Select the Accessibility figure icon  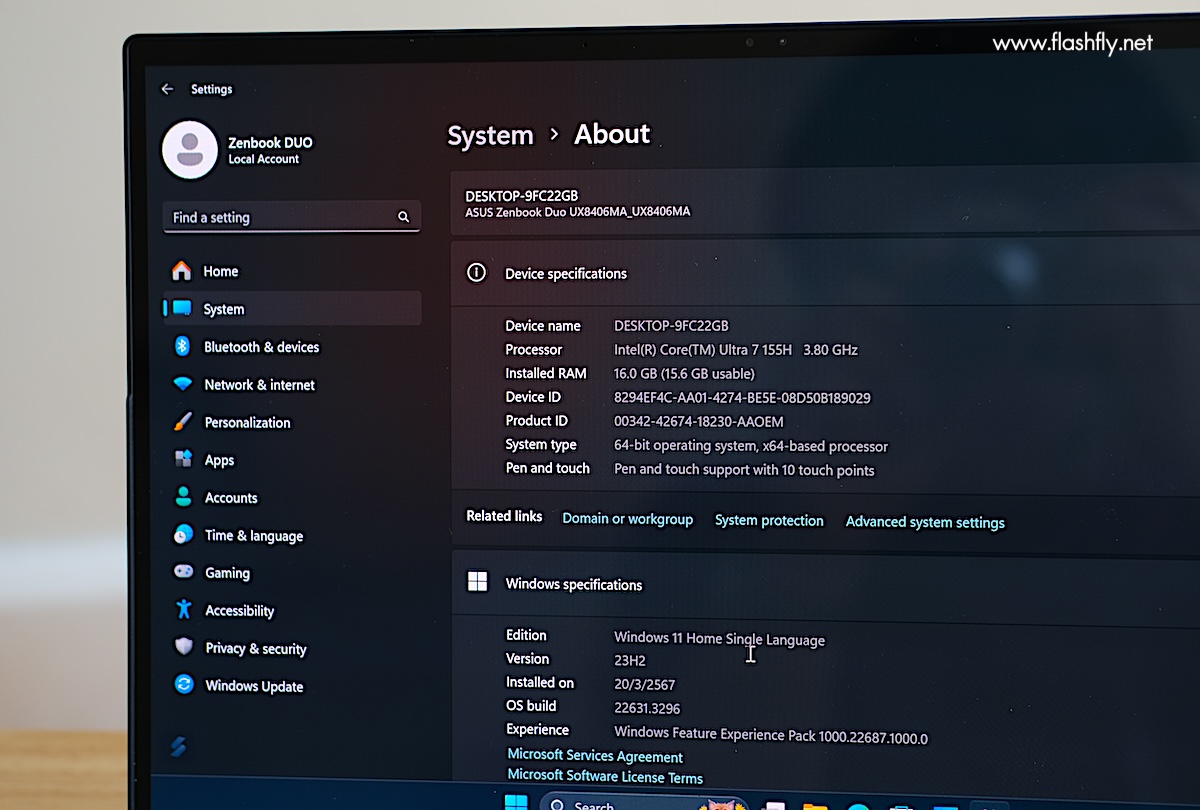pyautogui.click(x=183, y=609)
